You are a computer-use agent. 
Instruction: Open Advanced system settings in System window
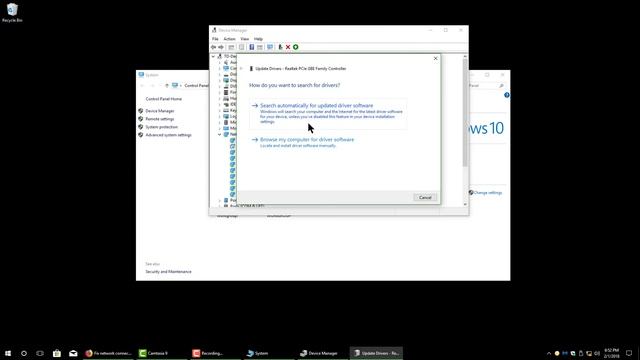168,135
